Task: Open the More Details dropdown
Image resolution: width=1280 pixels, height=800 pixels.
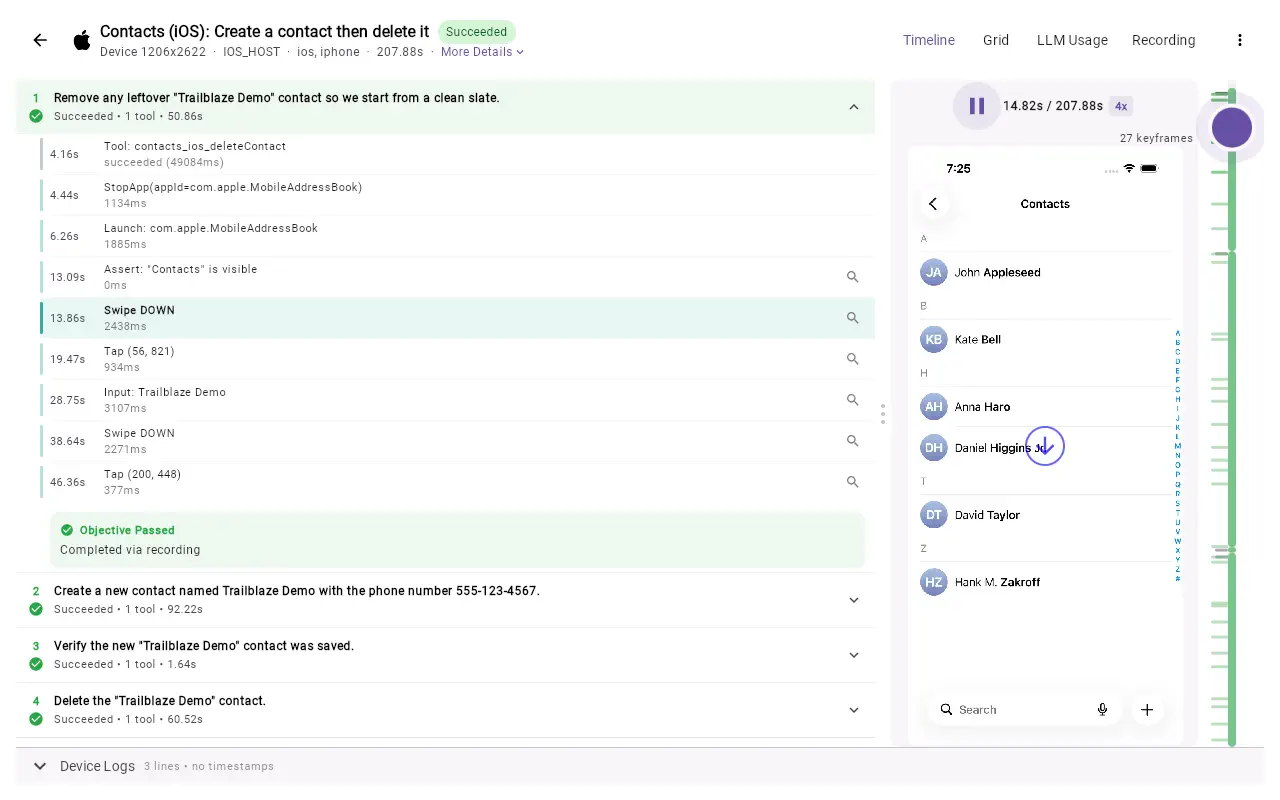Action: pos(482,52)
